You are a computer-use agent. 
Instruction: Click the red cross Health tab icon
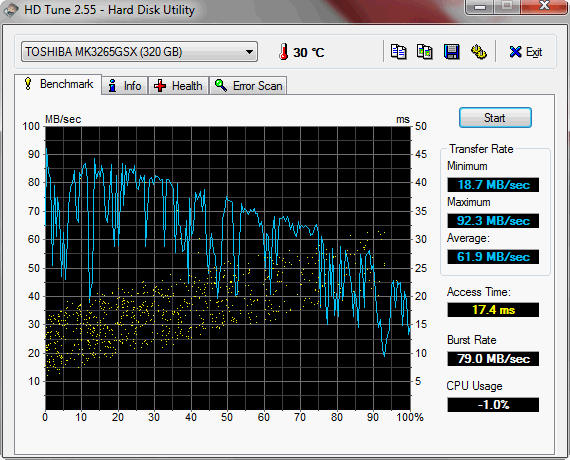(x=160, y=86)
